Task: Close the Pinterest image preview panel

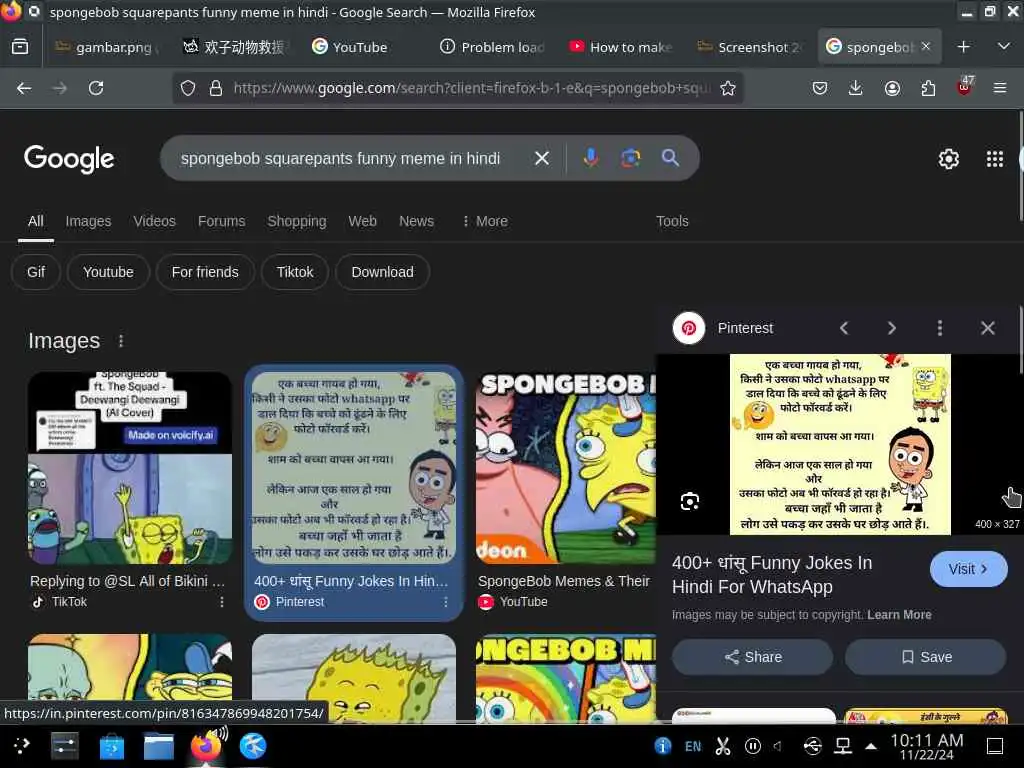Action: coord(987,328)
